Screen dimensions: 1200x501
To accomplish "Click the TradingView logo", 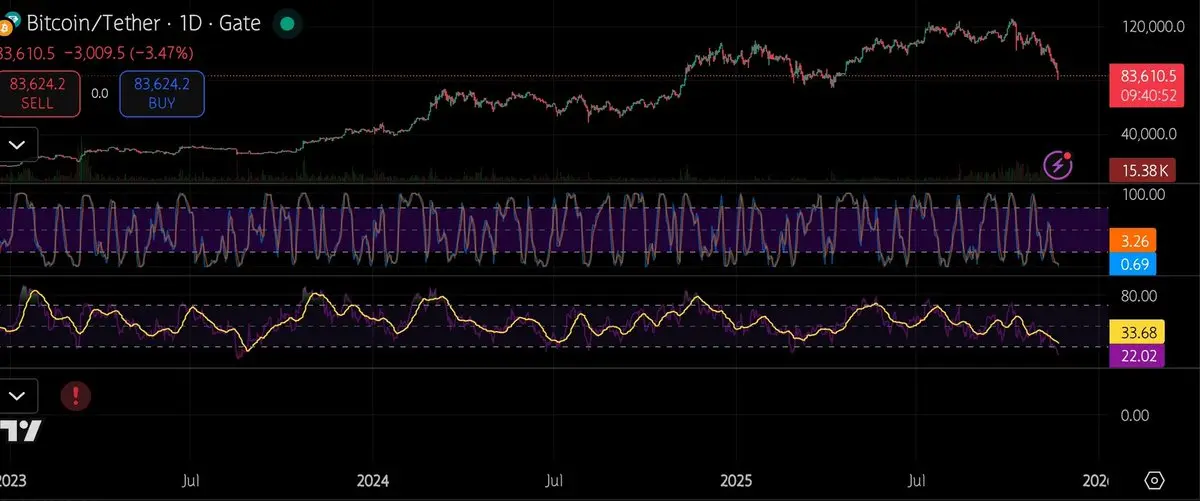I will coord(20,431).
